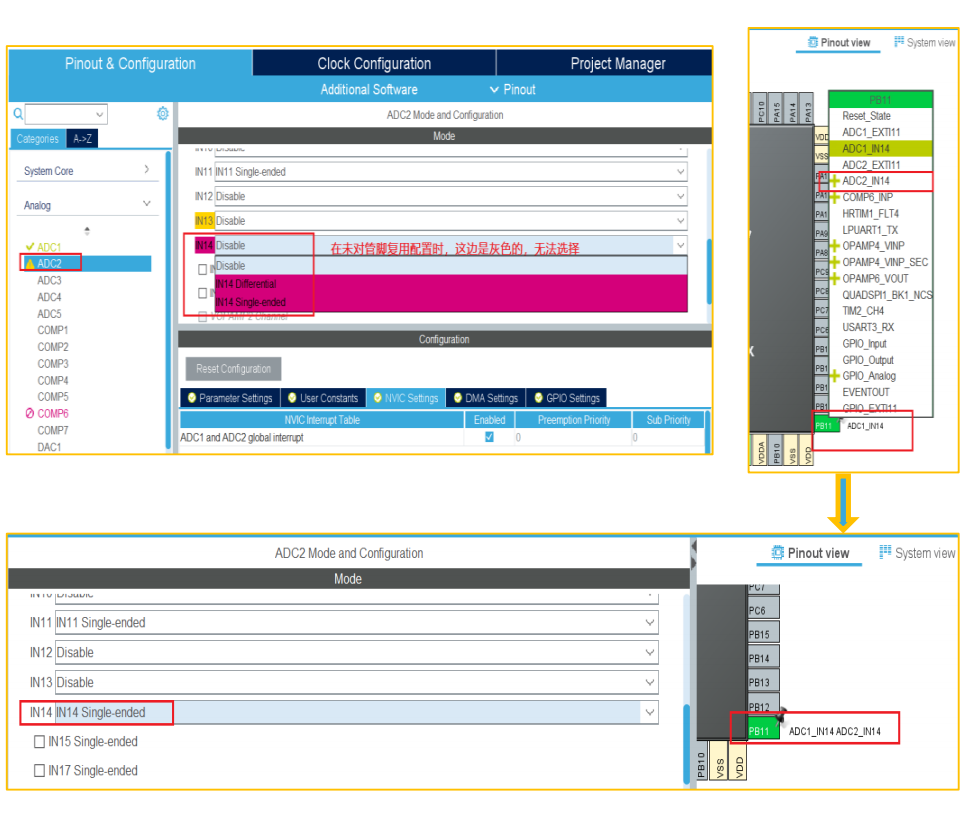The image size is (971, 823).
Task: Expand the Pinout menu chevron
Action: point(494,89)
